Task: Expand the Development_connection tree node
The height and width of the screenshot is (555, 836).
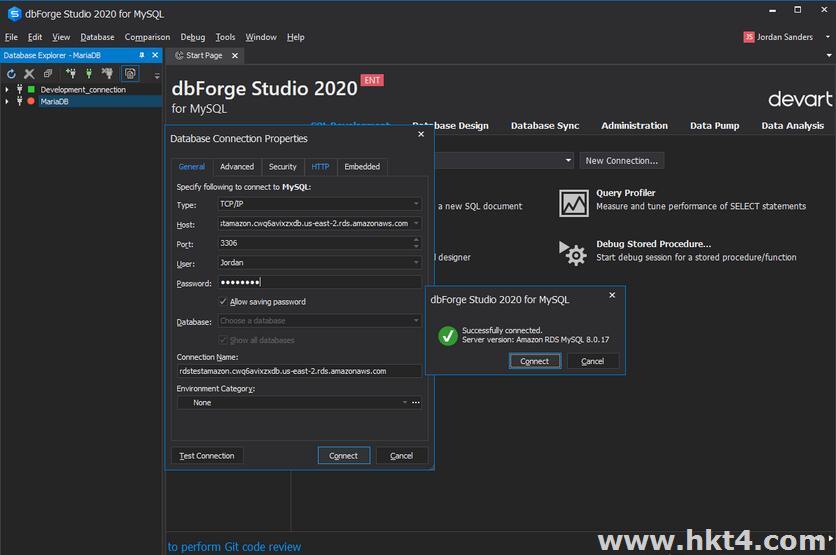Action: pos(7,90)
